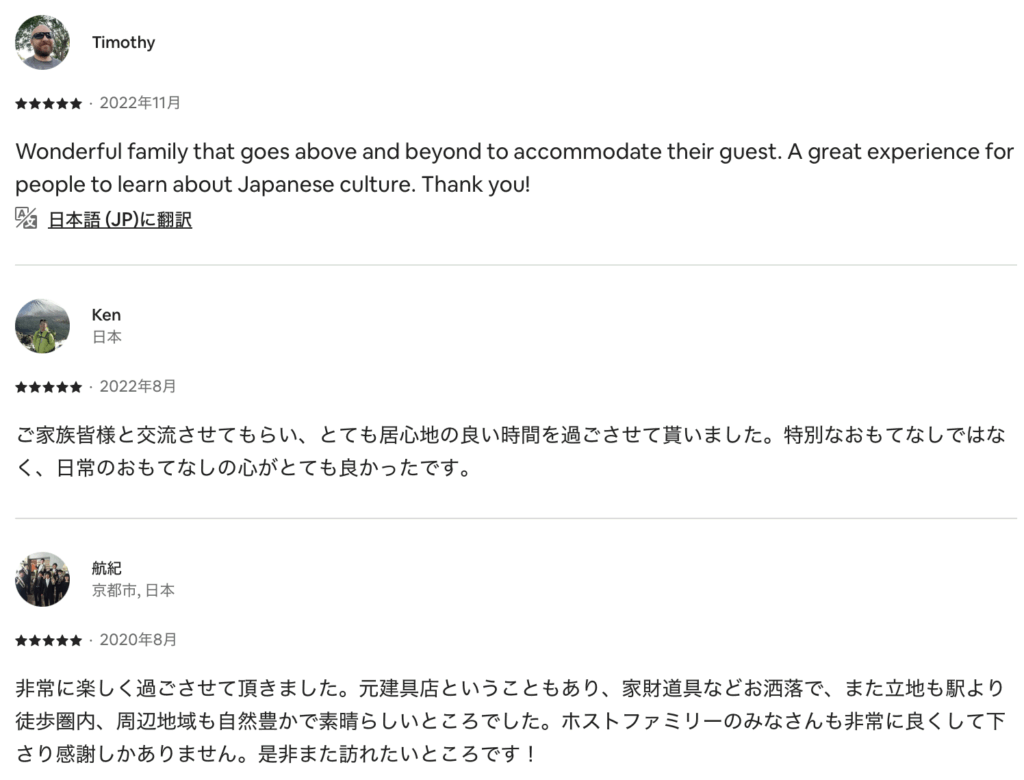Click the 日本語 (JP)に翻訳 translate link
Viewport: 1024px width, 780px height.
120,220
